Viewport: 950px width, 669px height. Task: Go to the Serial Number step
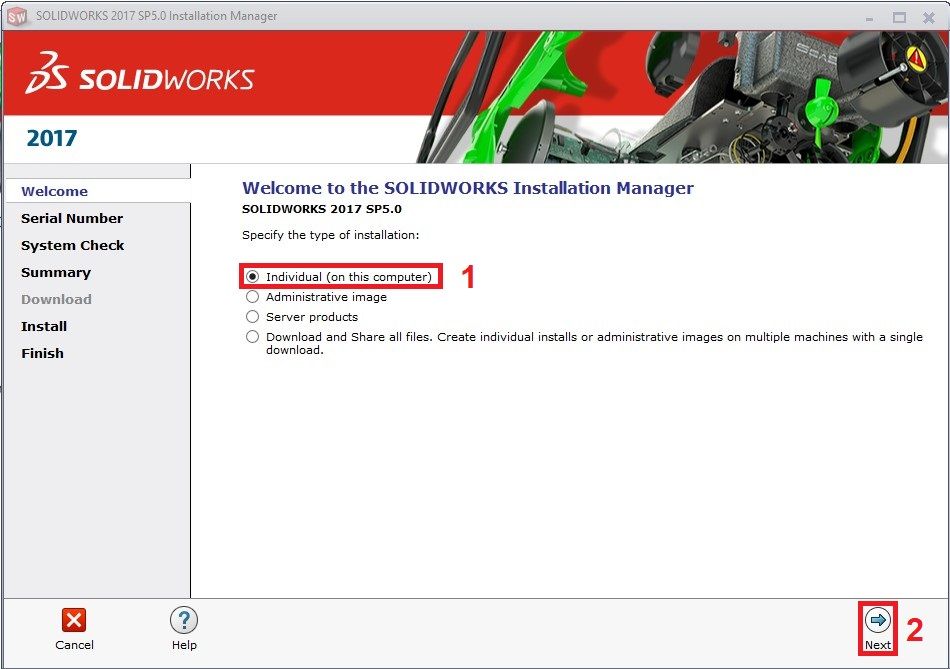click(72, 218)
